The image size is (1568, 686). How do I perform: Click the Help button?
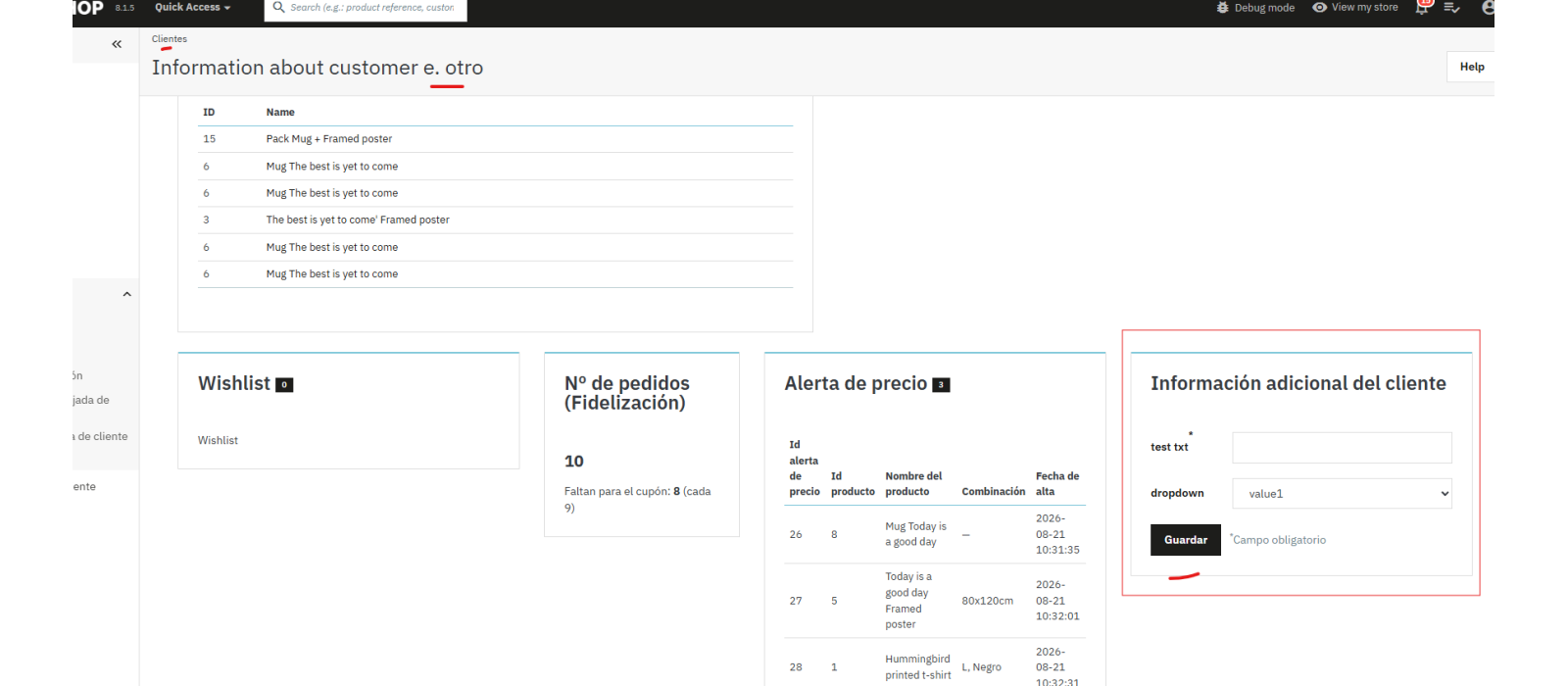(x=1472, y=67)
